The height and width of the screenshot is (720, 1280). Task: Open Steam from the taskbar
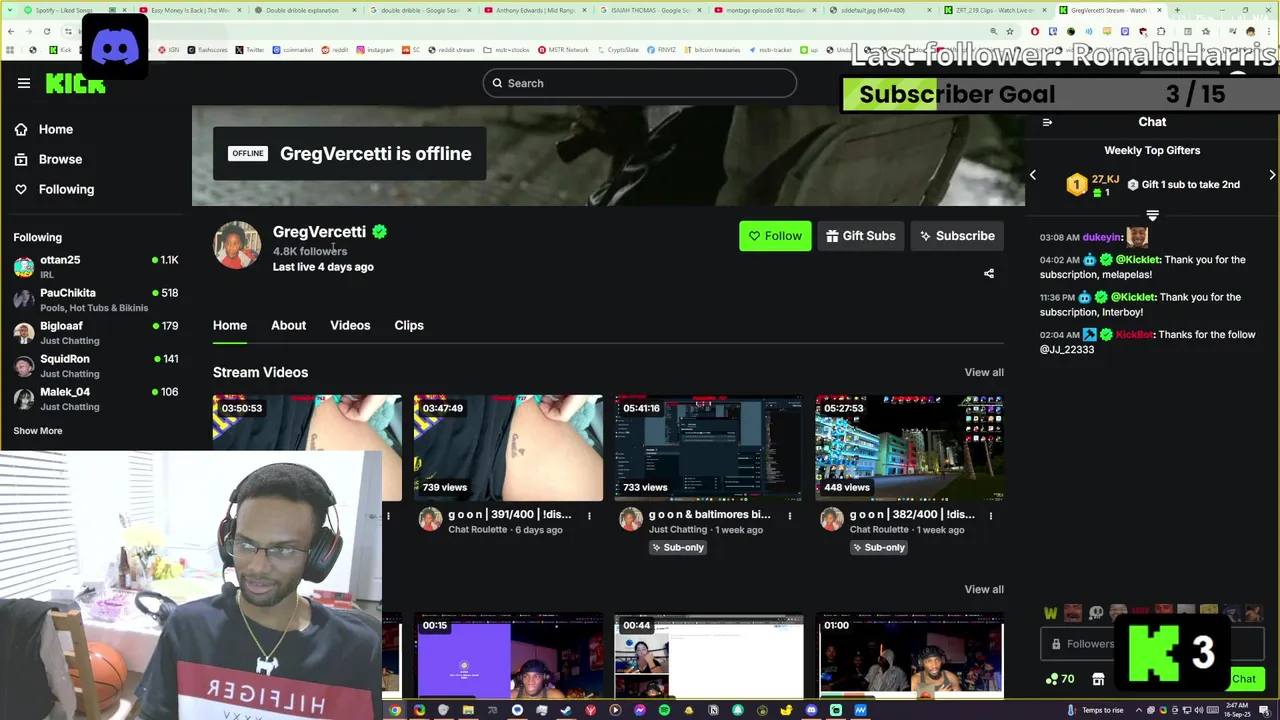coord(566,710)
